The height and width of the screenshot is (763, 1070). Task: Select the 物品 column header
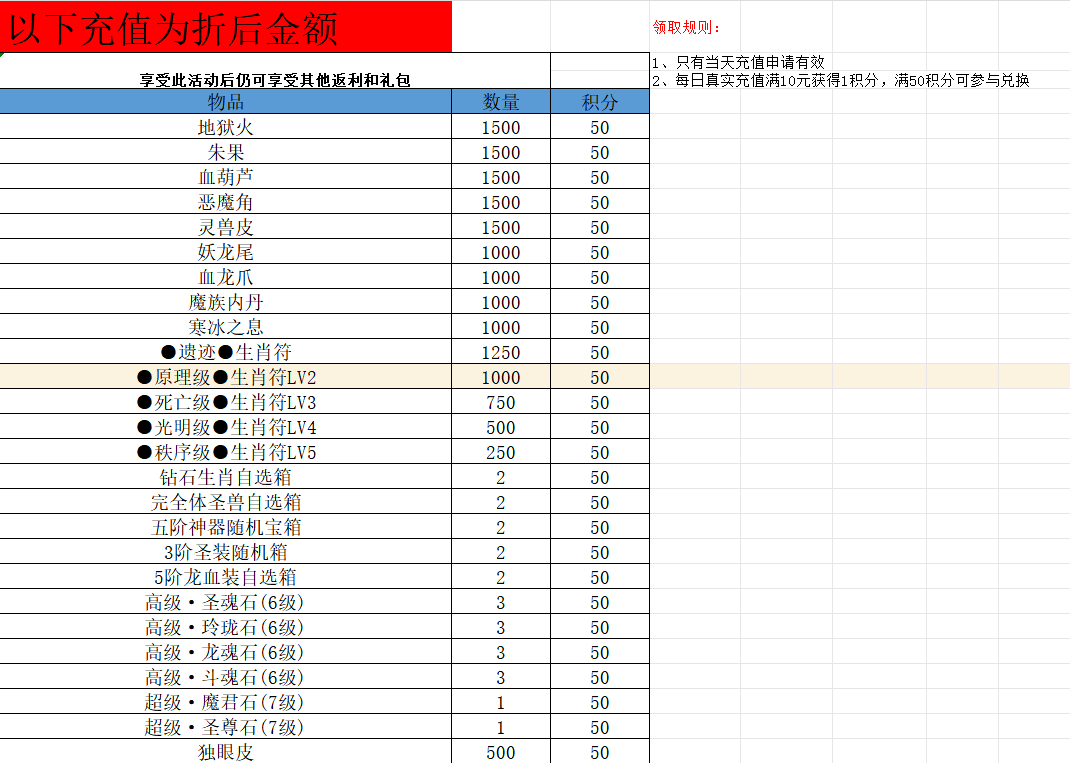pyautogui.click(x=225, y=102)
